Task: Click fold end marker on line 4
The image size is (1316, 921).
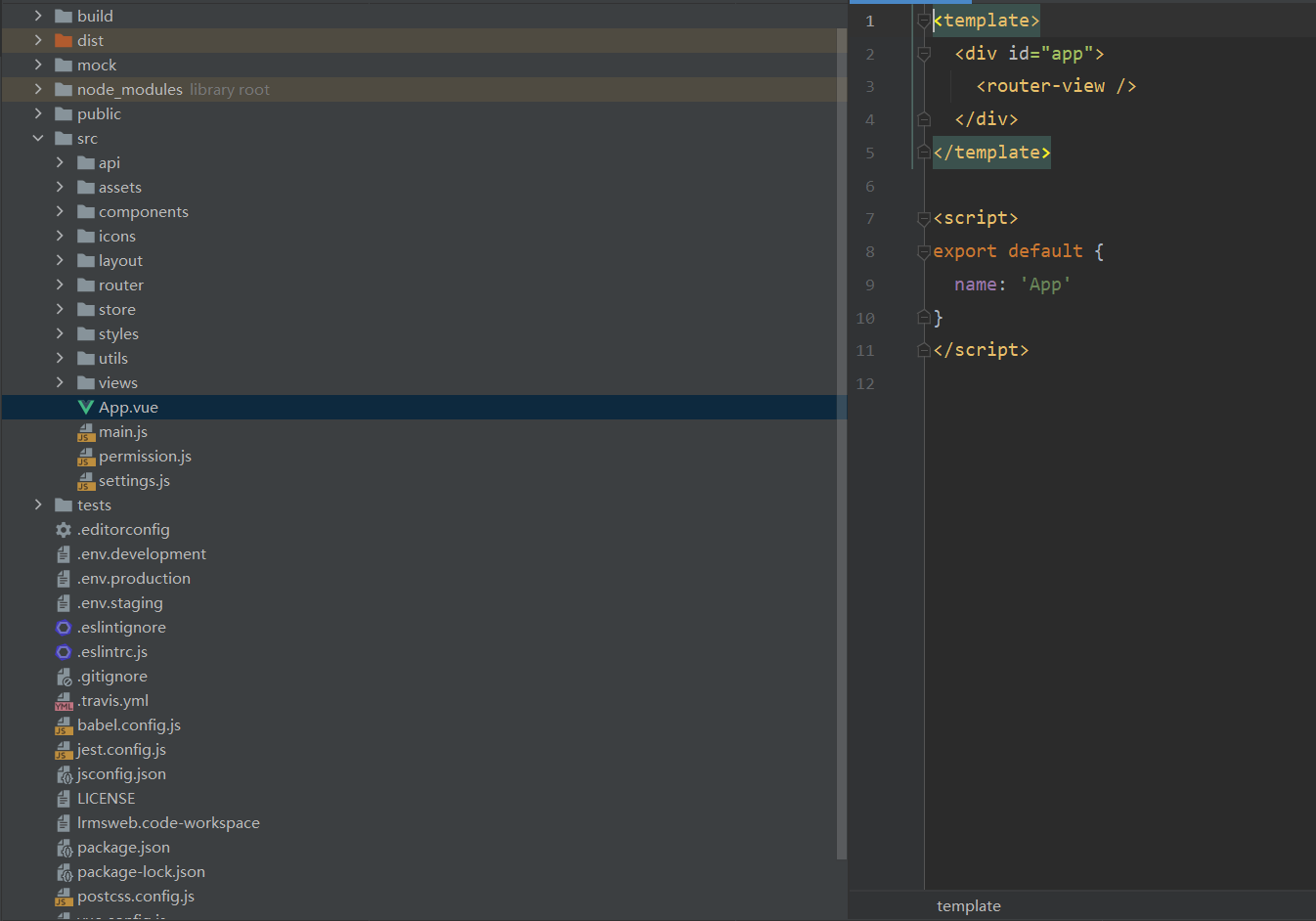Action: (x=923, y=119)
